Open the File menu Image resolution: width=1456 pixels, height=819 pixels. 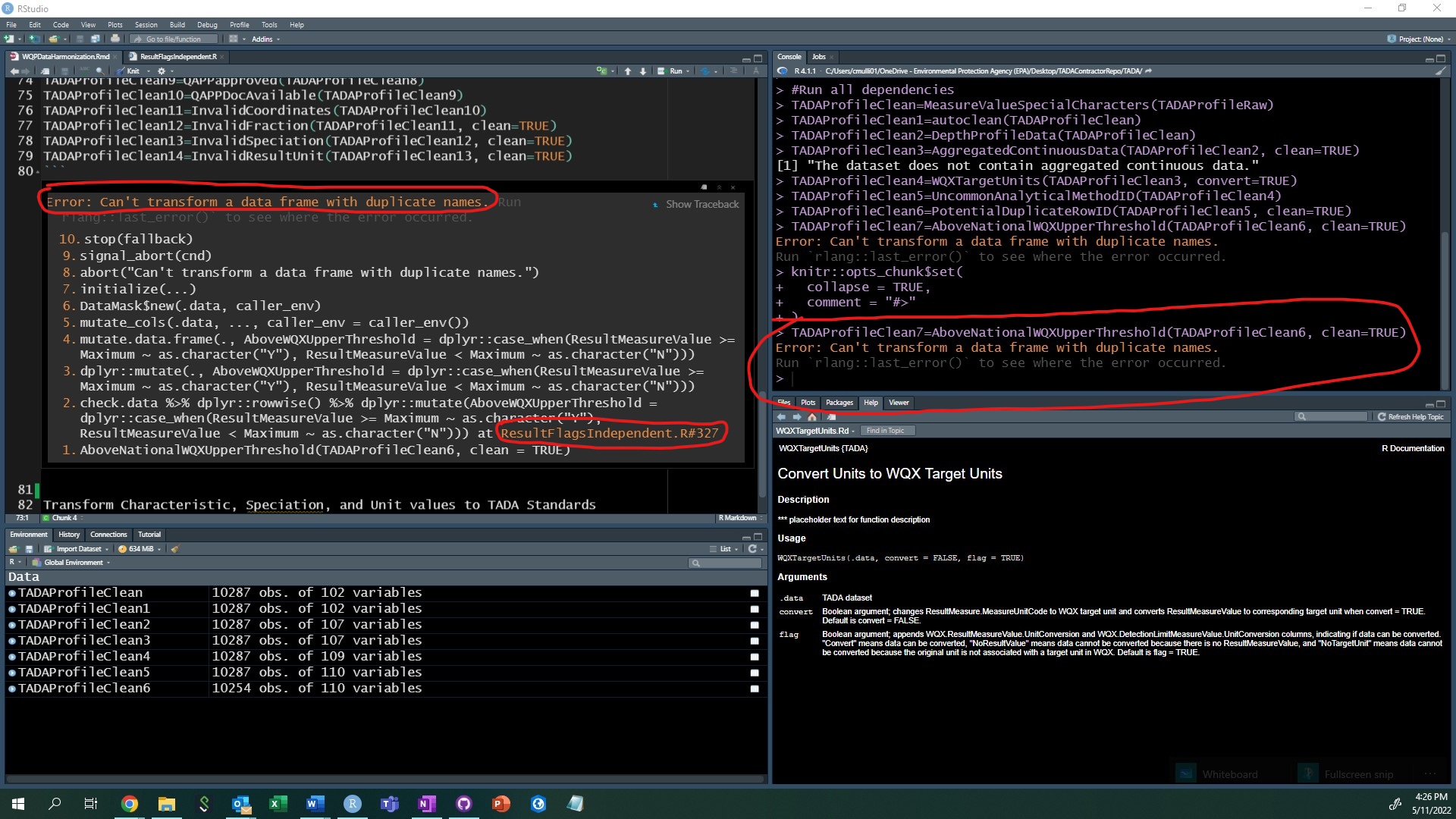(x=11, y=25)
